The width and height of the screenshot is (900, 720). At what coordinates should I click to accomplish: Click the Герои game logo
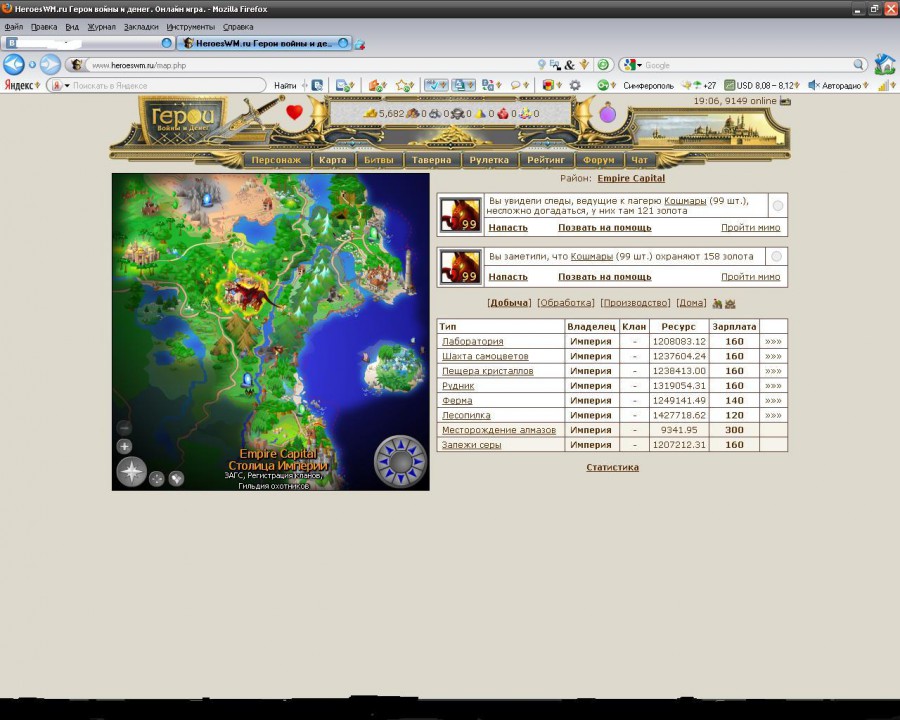pyautogui.click(x=183, y=119)
